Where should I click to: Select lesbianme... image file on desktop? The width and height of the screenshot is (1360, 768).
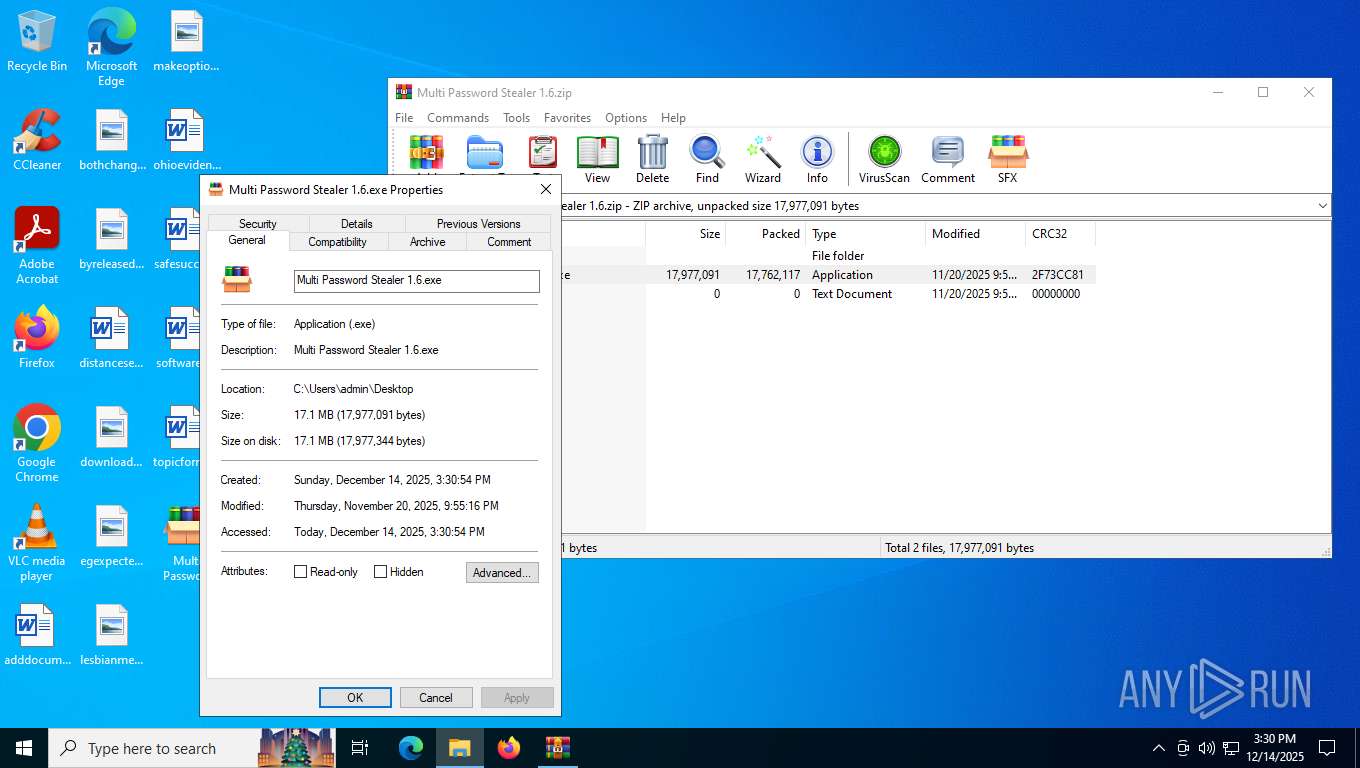pos(112,635)
